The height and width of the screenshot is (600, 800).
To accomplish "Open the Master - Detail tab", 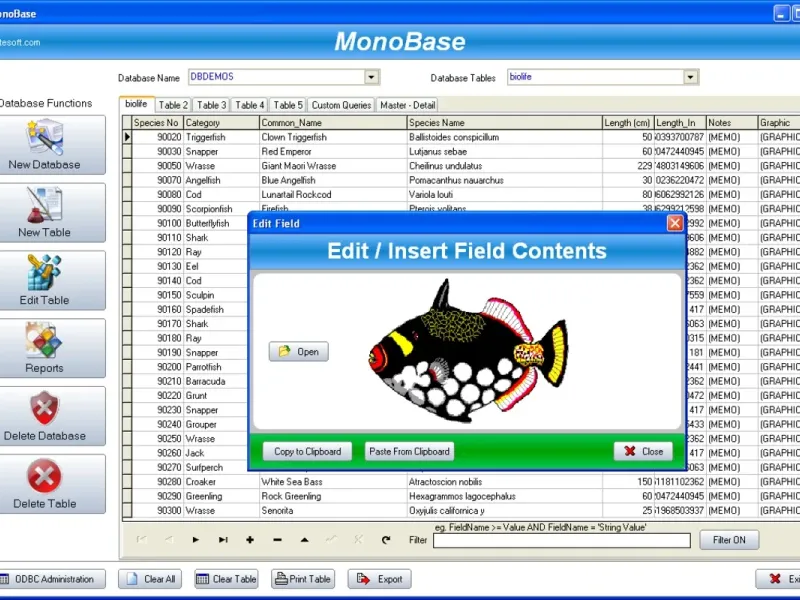I will 407,105.
